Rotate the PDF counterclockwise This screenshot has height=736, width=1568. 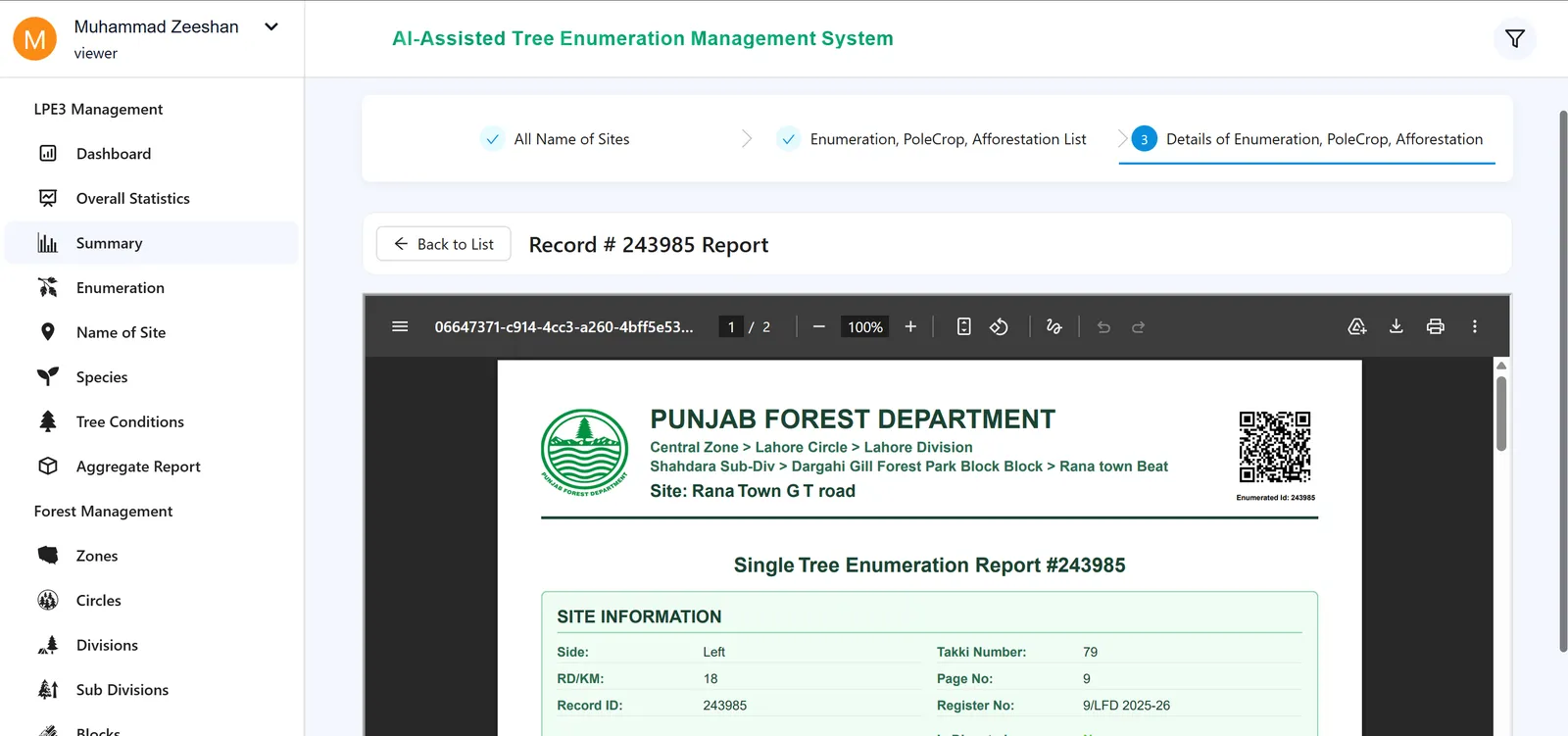point(999,326)
